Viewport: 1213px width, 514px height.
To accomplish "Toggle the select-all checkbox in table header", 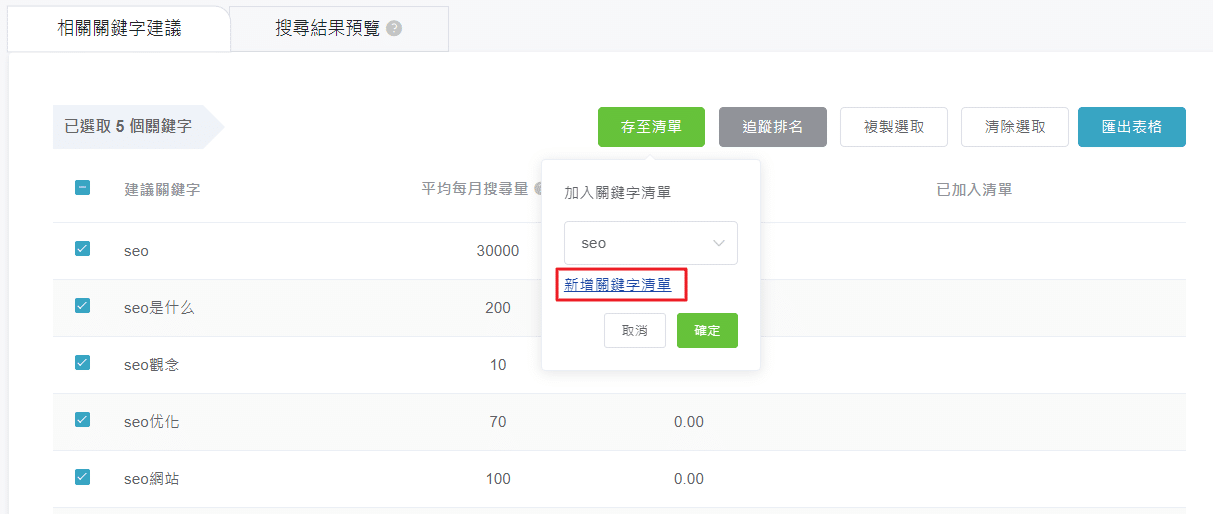I will [83, 187].
